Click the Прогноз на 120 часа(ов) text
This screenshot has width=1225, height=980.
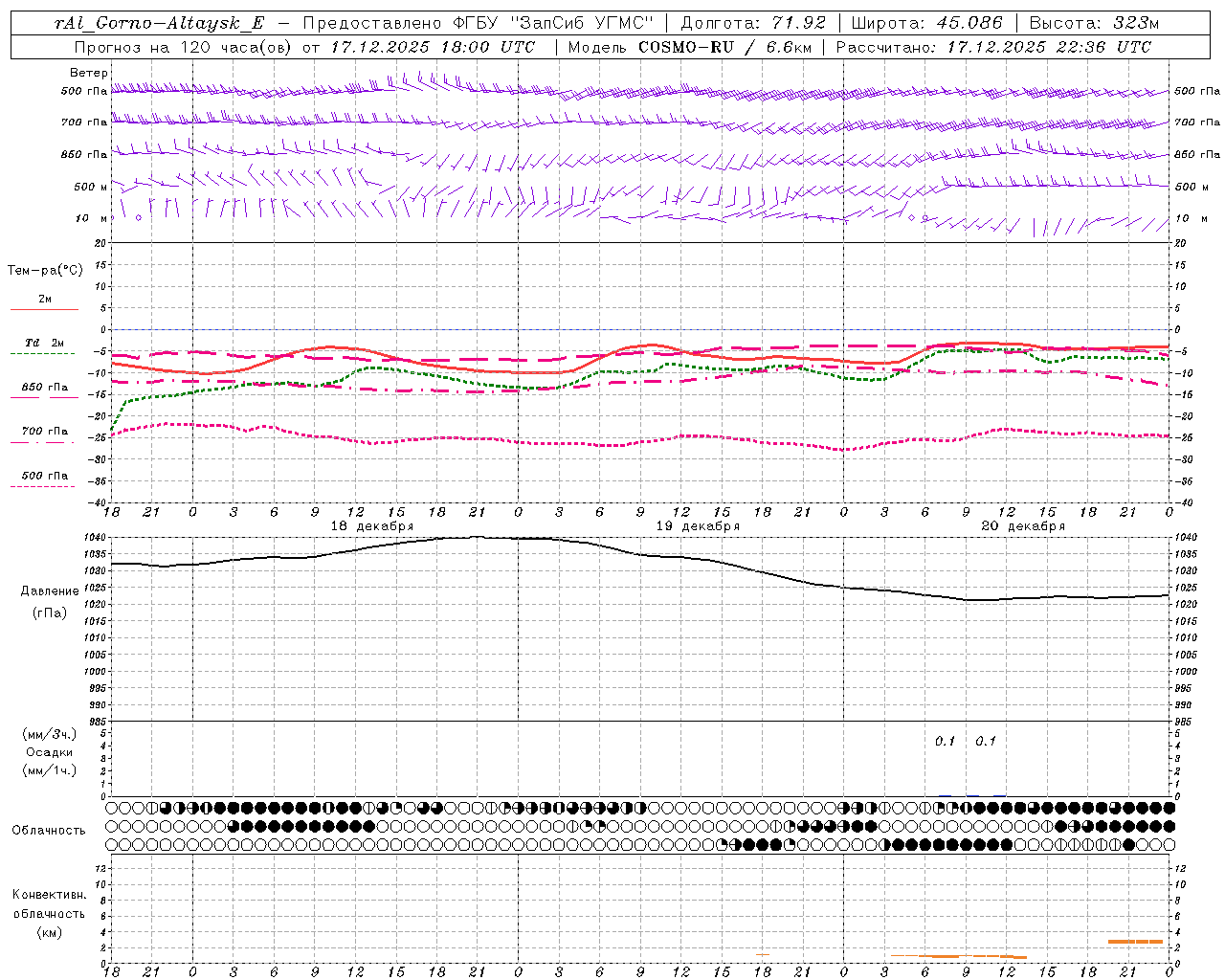point(184,47)
